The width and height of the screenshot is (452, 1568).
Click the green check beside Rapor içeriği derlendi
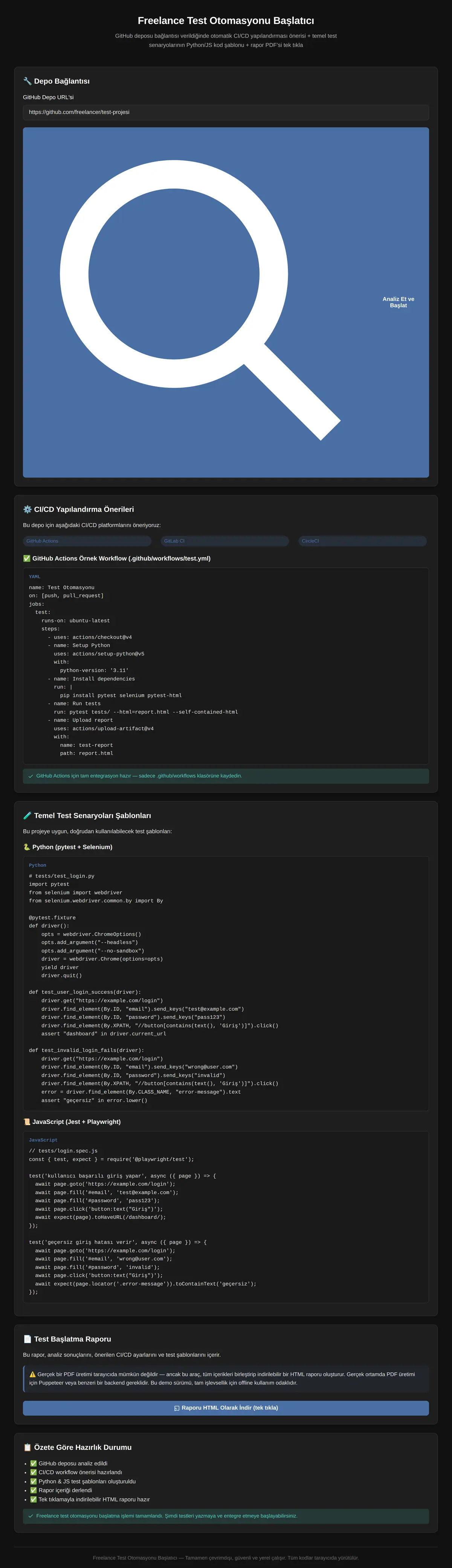click(34, 1491)
